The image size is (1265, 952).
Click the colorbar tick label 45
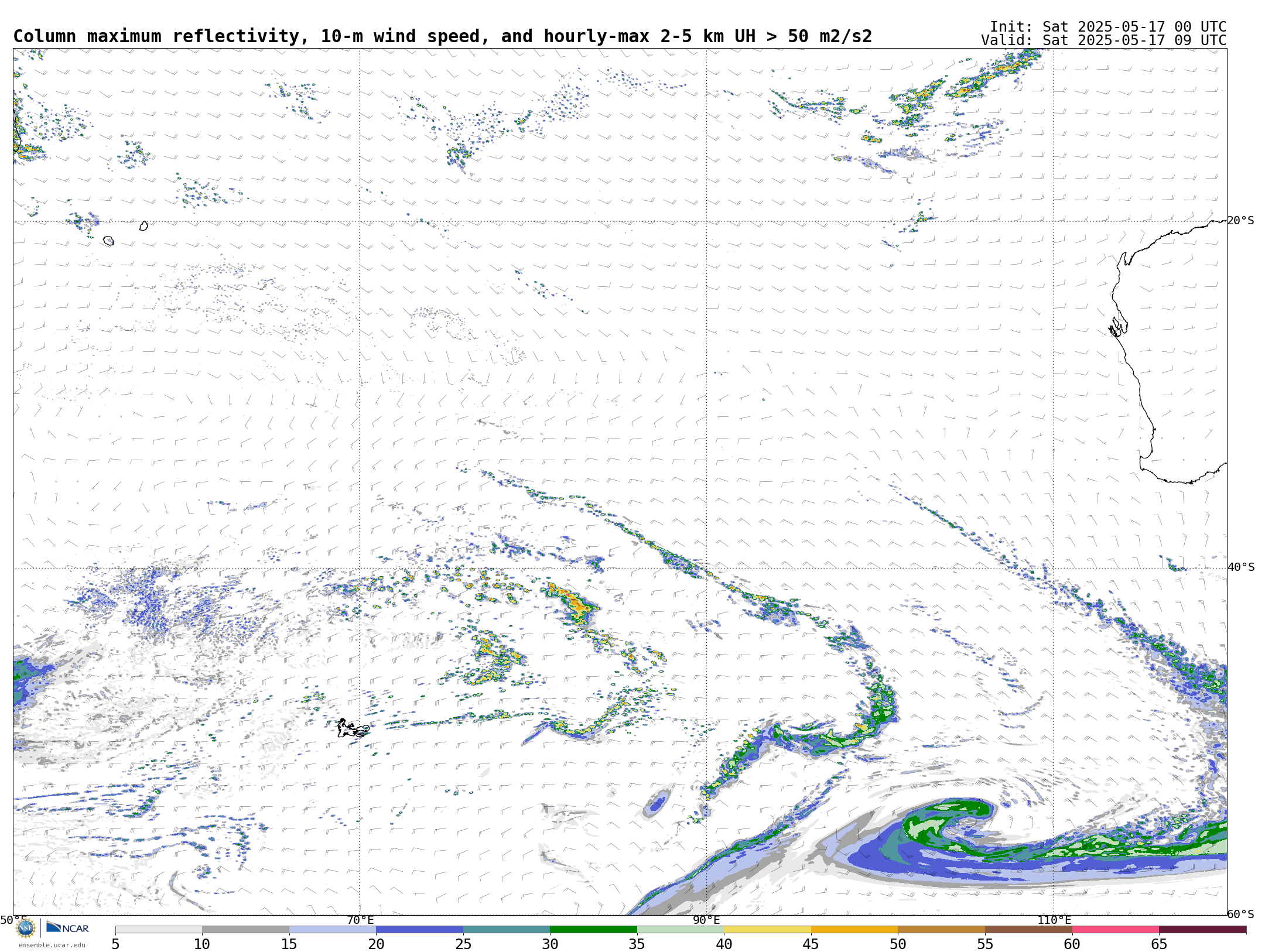(x=811, y=944)
